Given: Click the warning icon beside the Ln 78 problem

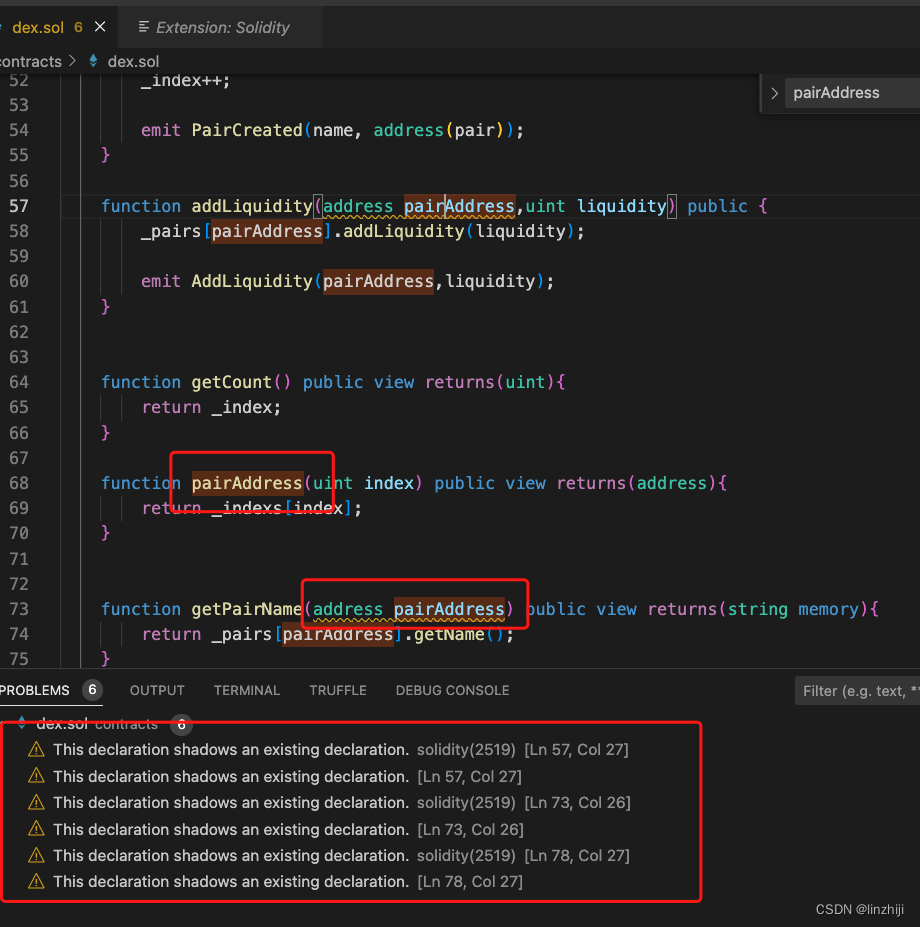Looking at the screenshot, I should [x=36, y=881].
